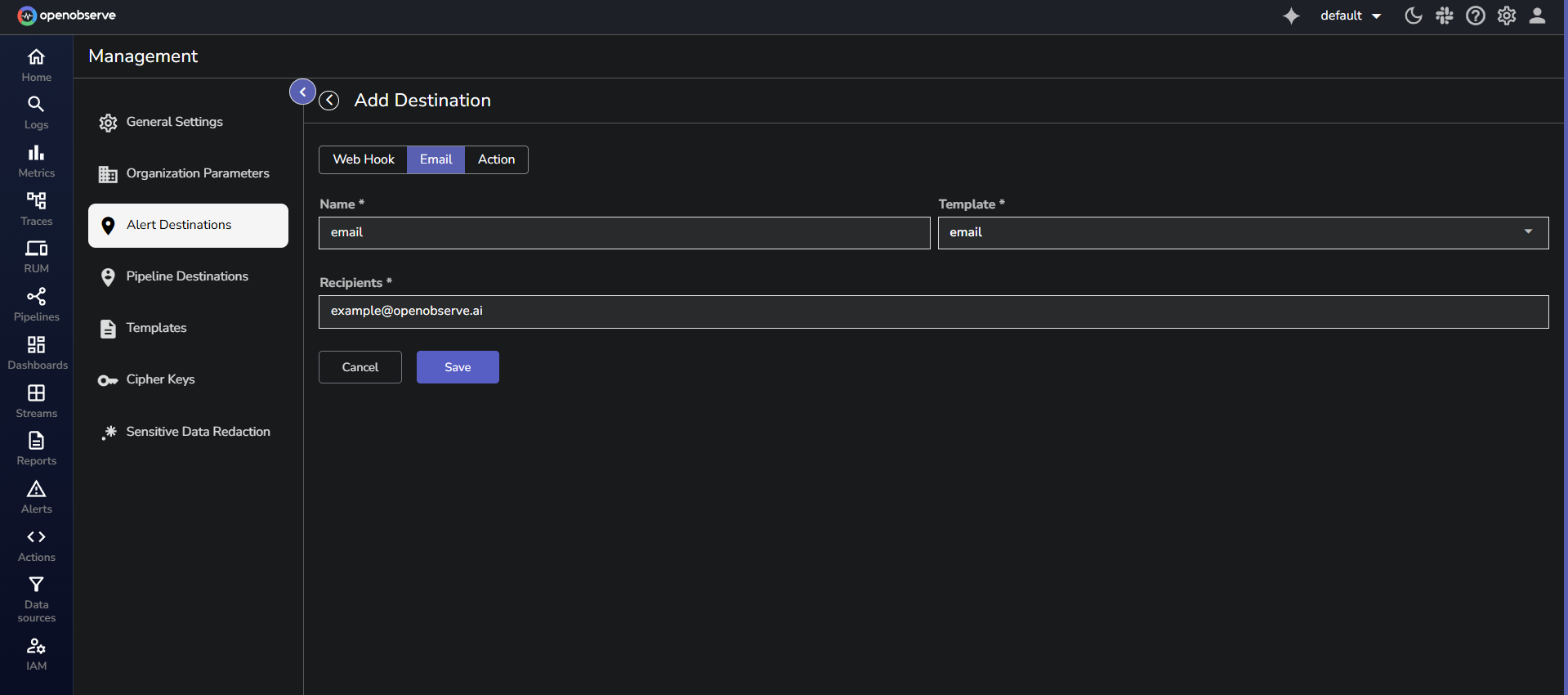The height and width of the screenshot is (695, 1568).
Task: Toggle dark mode moon icon
Action: 1413,16
